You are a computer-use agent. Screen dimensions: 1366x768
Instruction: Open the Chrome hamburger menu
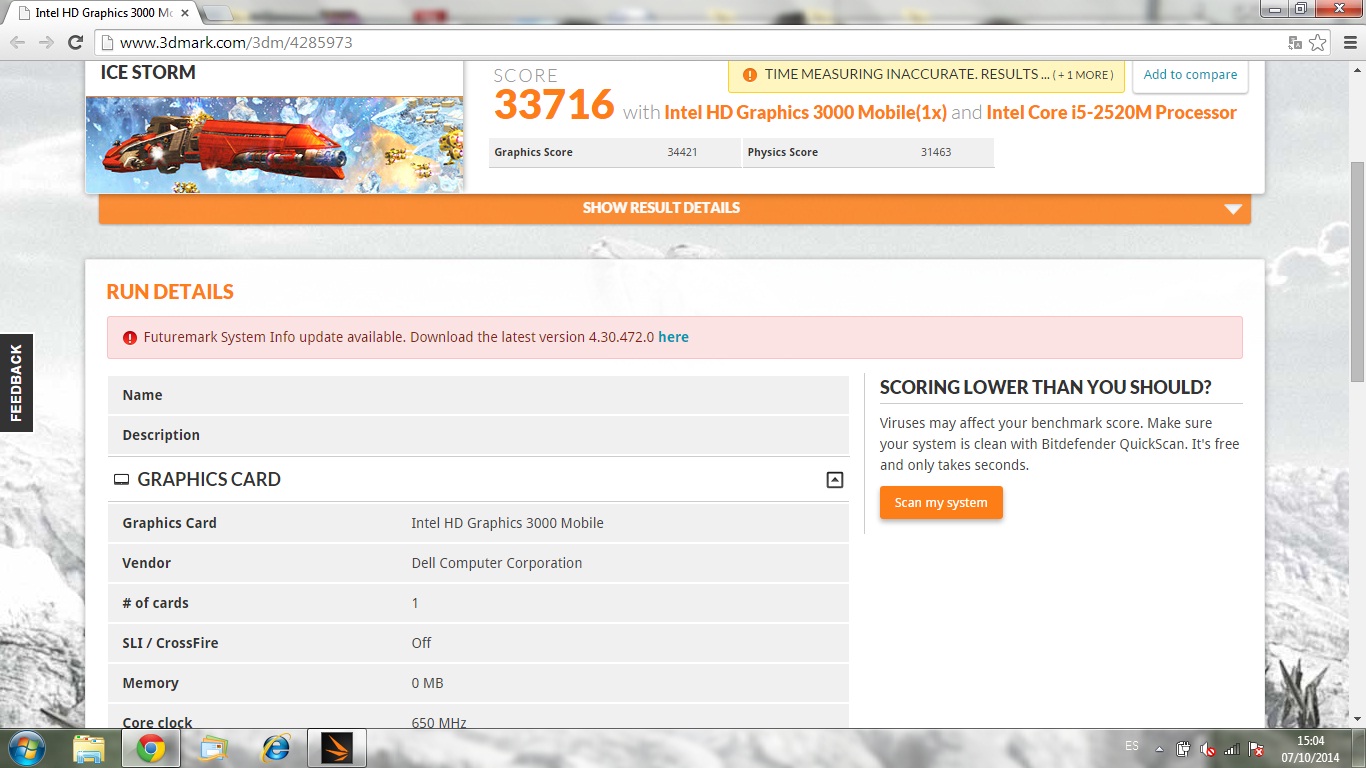1346,43
